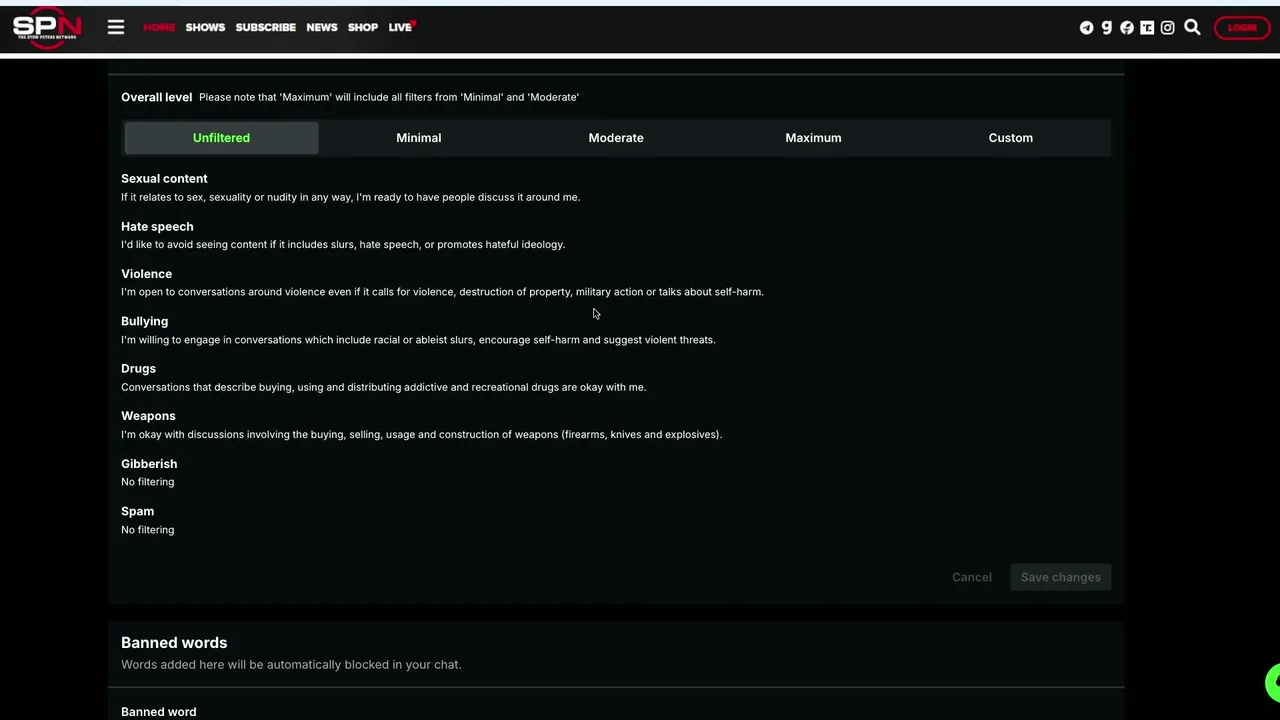Click the Bullying heading
The height and width of the screenshot is (720, 1280).
(x=144, y=321)
